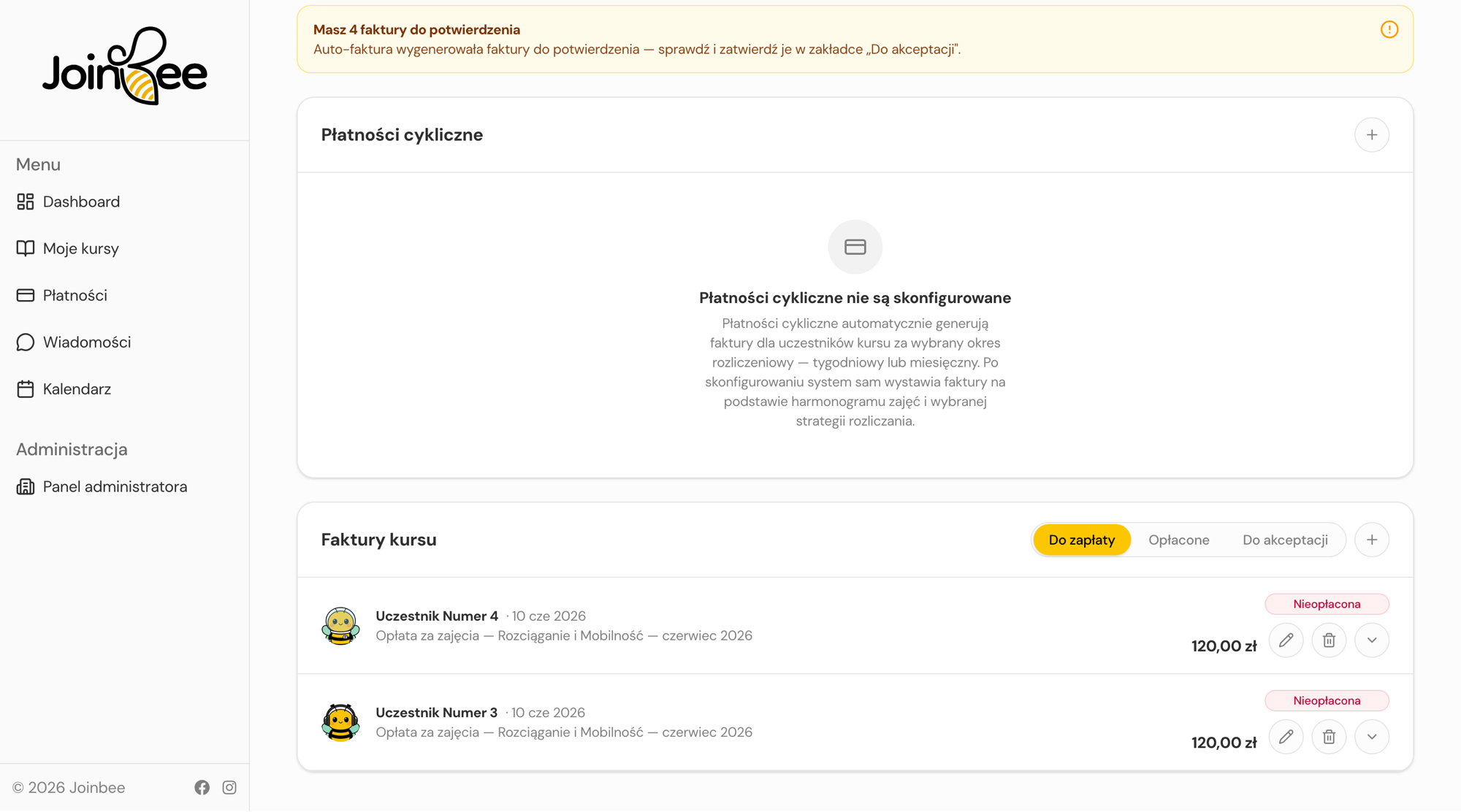The height and width of the screenshot is (812, 1461).
Task: Add a new course invoice with the plus button
Action: click(1372, 540)
